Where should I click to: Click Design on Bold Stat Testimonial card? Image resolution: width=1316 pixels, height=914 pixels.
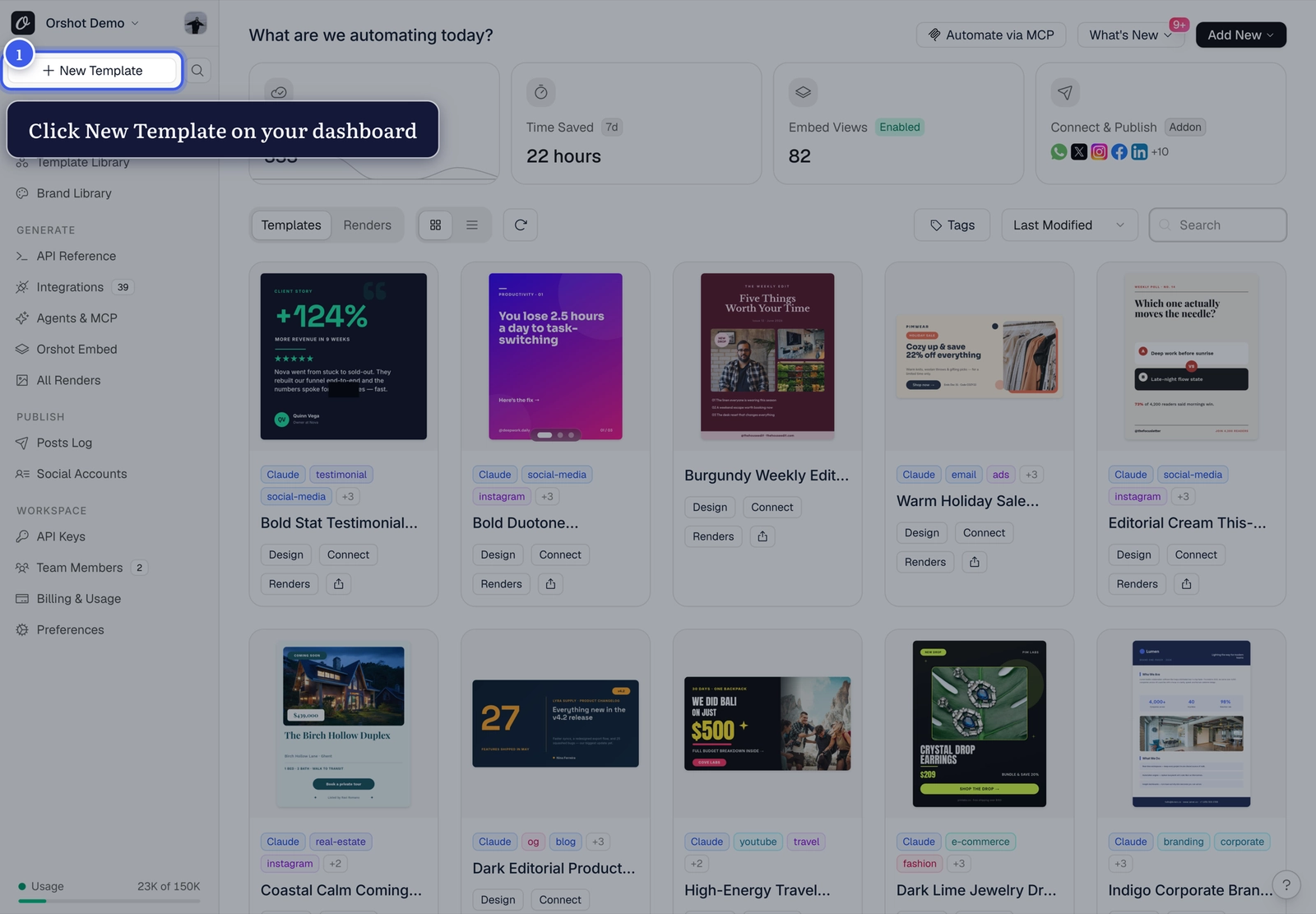286,555
